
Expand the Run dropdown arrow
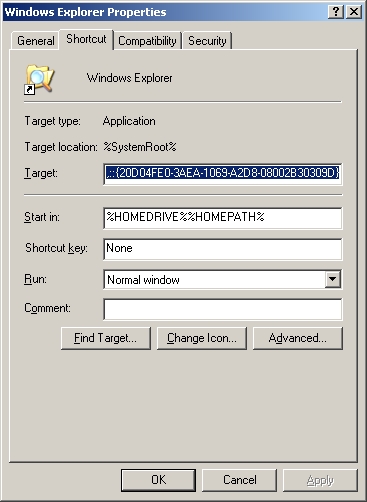(x=333, y=279)
